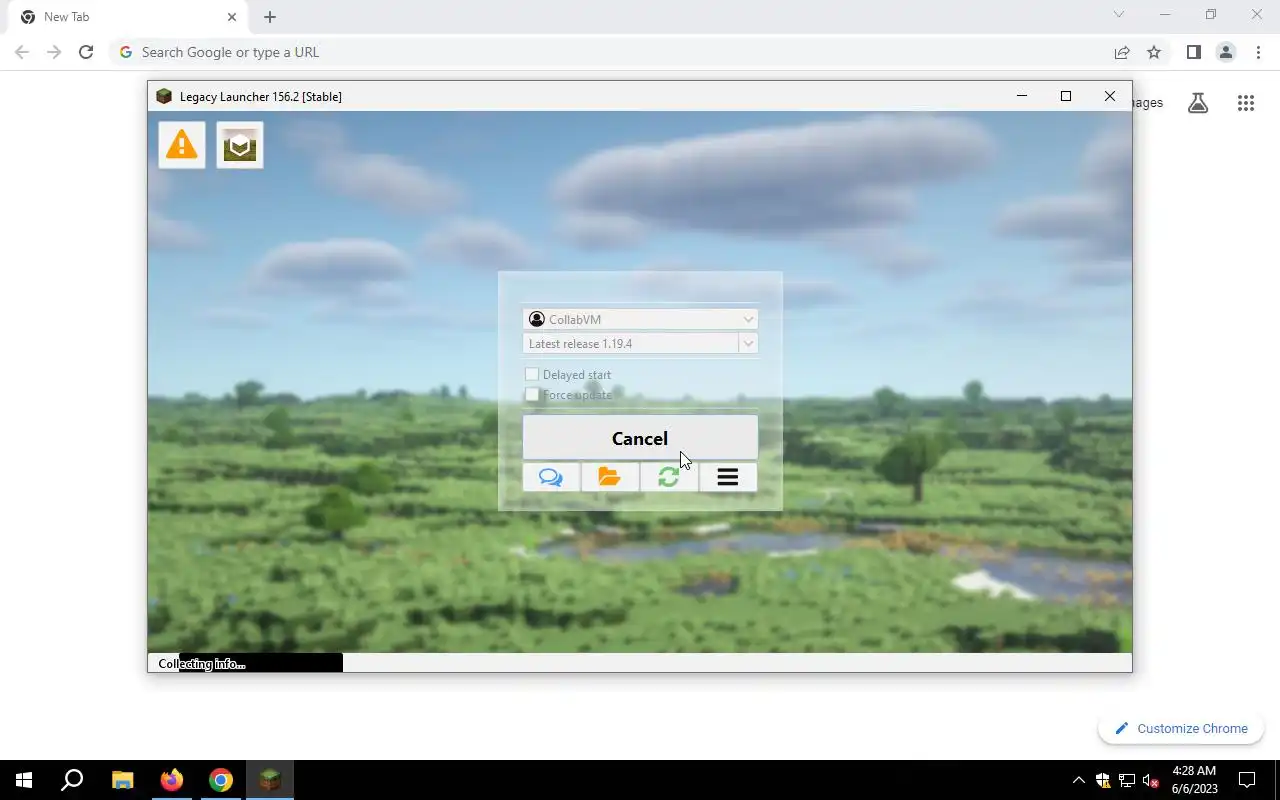This screenshot has height=800, width=1280.
Task: Click the muted volume tray icon
Action: coord(1151,780)
